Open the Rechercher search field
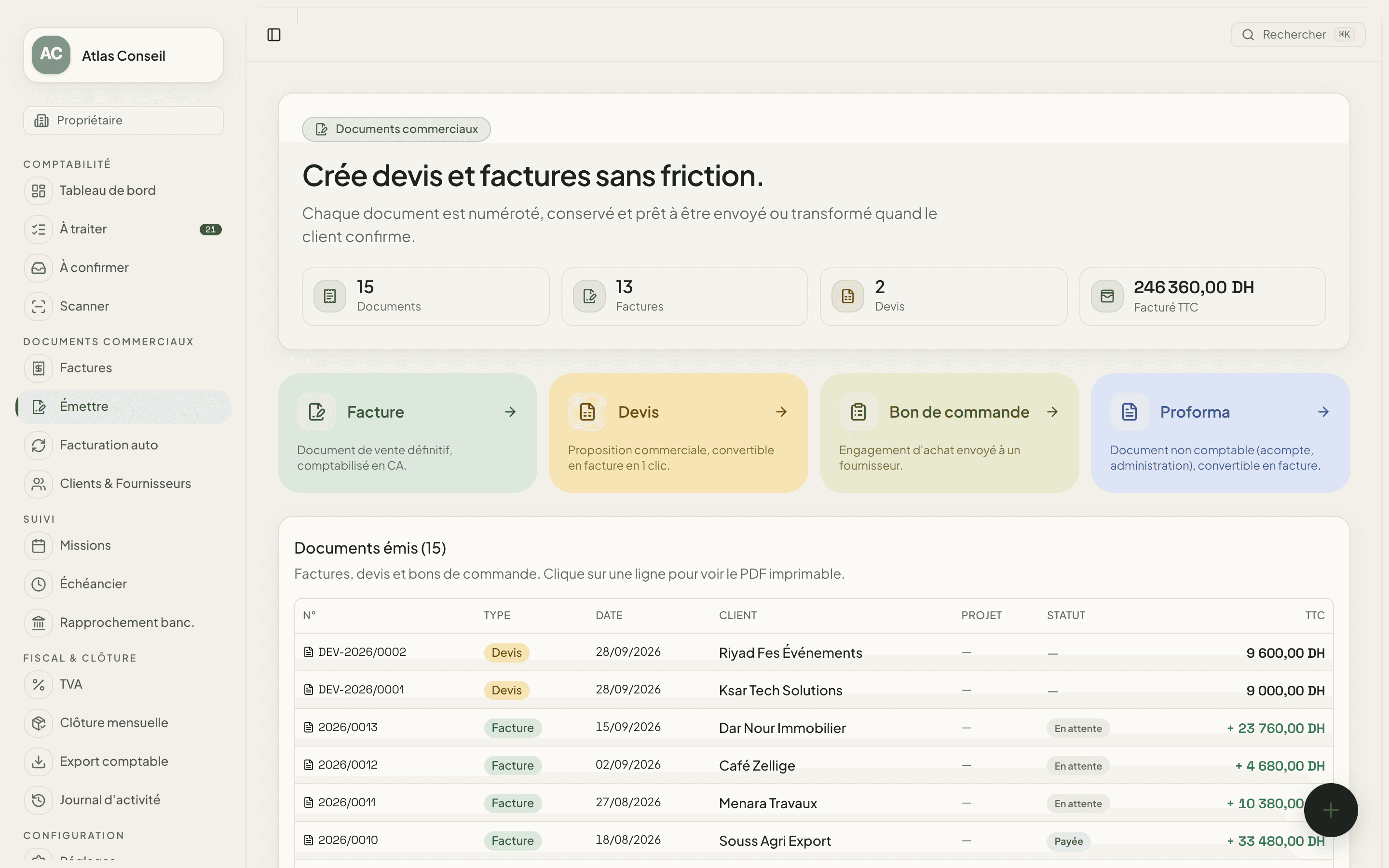Screen dimensions: 1389x868 tap(1298, 34)
